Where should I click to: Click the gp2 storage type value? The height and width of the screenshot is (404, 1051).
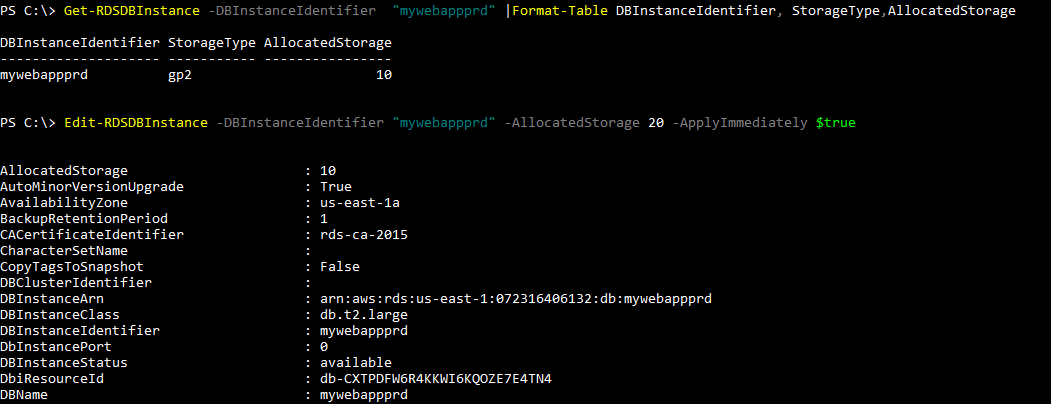(180, 75)
